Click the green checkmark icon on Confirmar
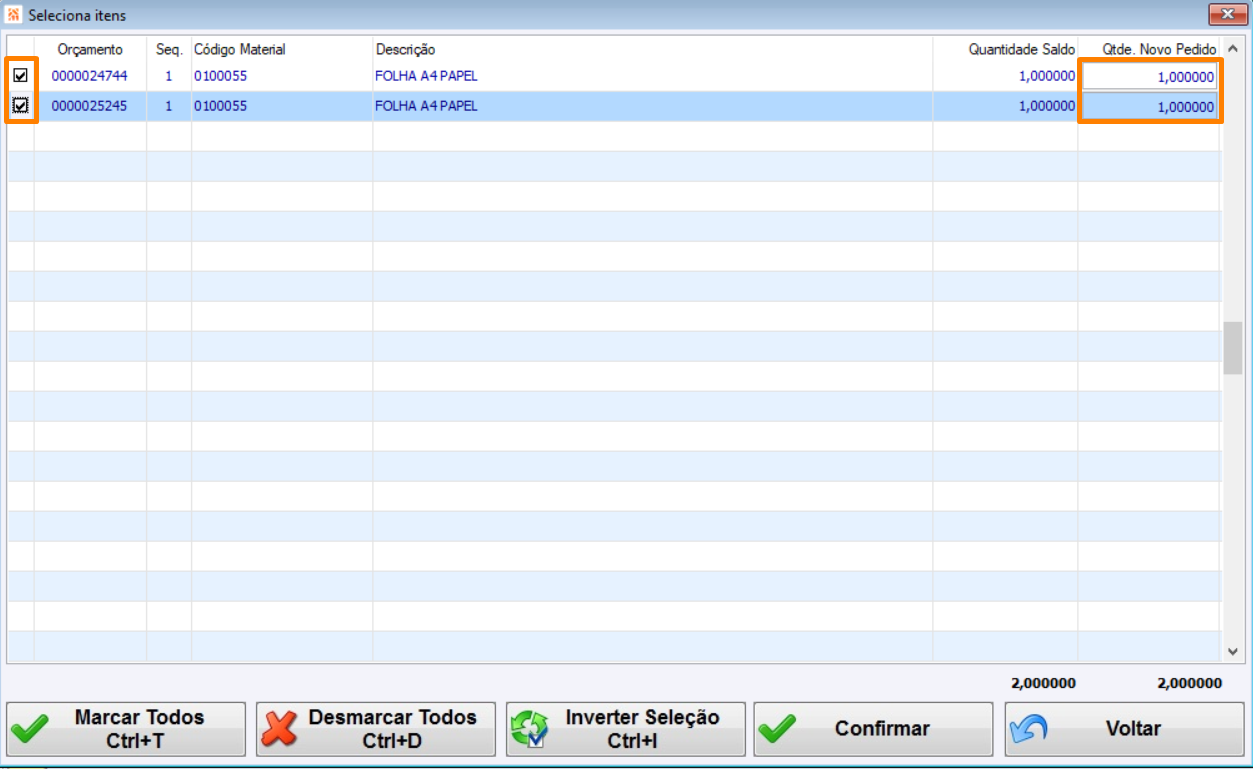Viewport: 1253px width, 769px height. (777, 729)
